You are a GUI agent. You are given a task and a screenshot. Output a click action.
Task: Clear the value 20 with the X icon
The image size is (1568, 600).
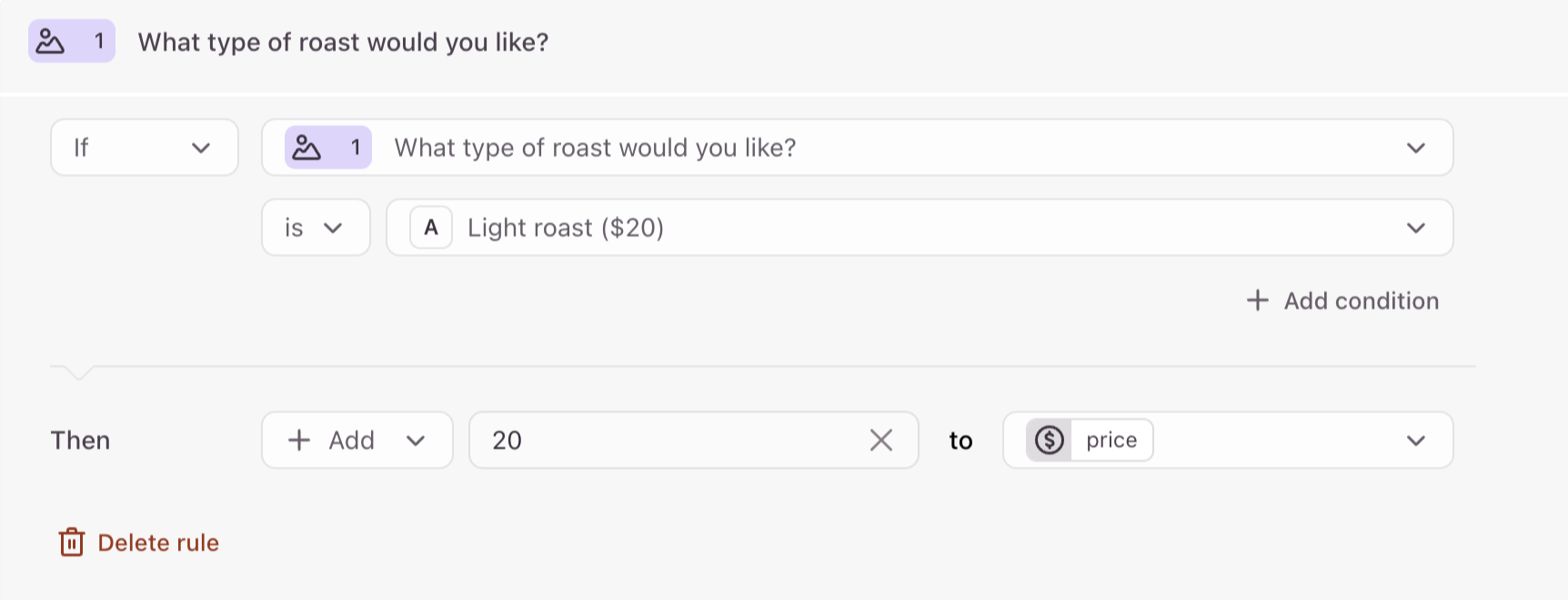click(x=880, y=440)
